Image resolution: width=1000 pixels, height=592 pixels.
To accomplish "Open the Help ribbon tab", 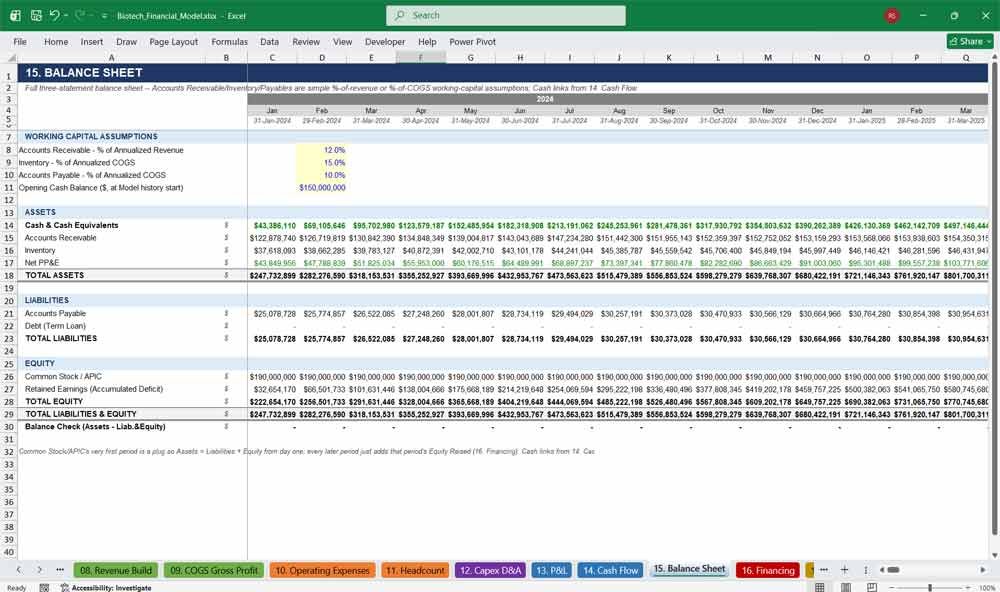I will pyautogui.click(x=427, y=41).
